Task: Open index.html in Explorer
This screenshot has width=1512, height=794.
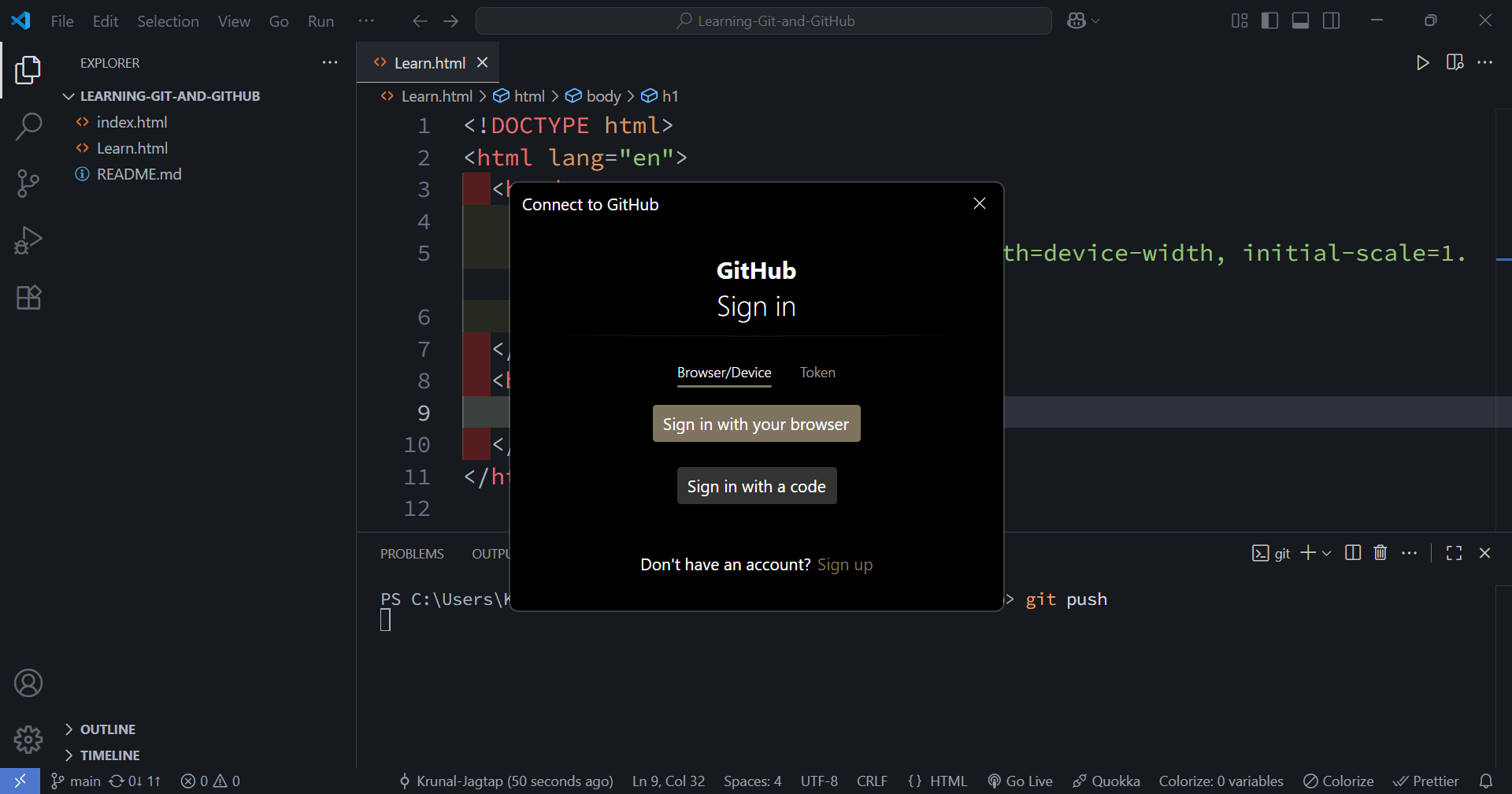Action: click(132, 122)
